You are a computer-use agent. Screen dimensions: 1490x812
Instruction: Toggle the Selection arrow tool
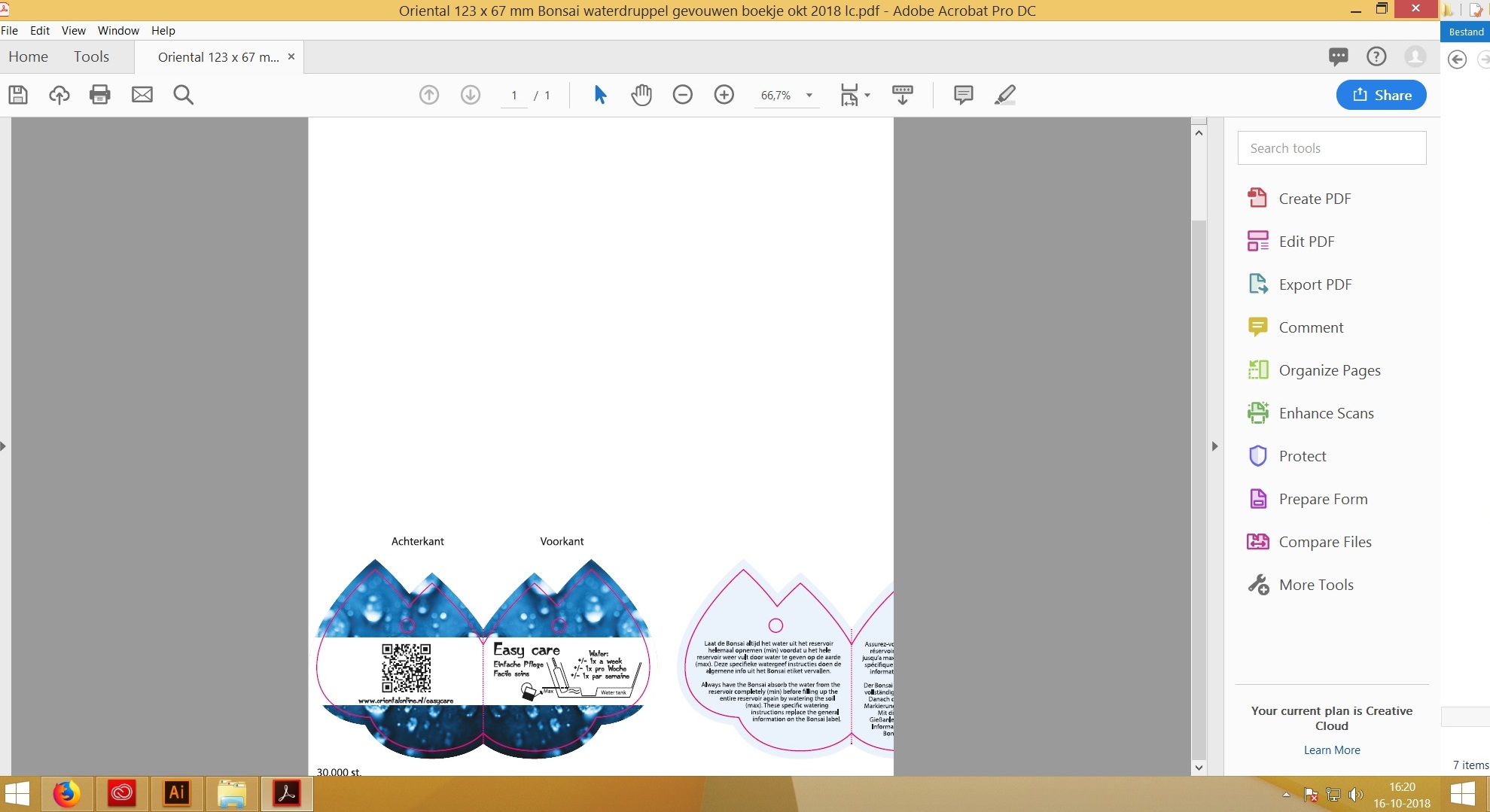[x=599, y=95]
